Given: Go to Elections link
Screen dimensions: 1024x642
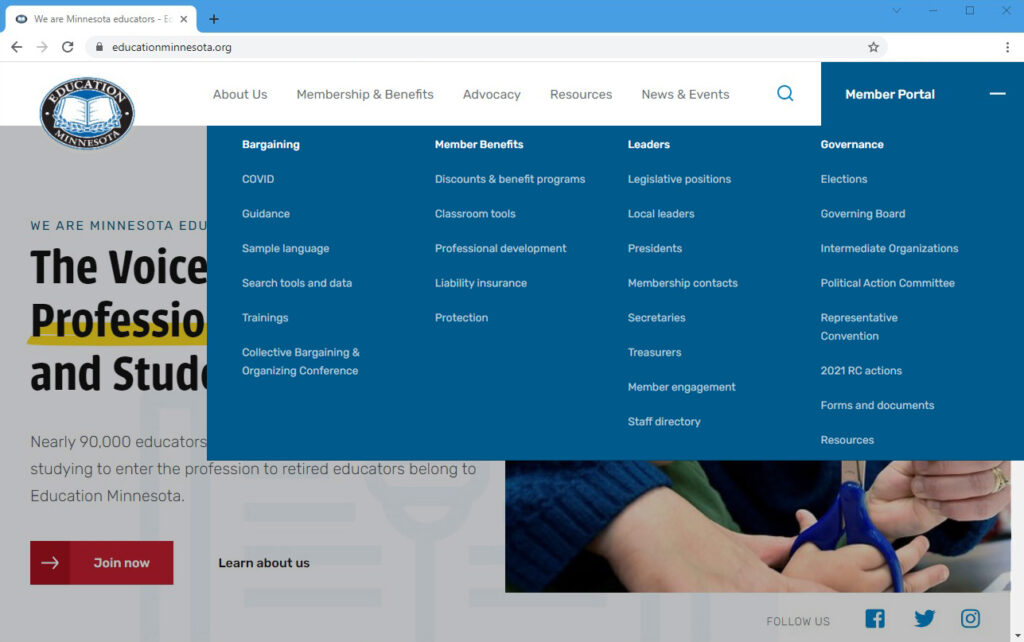Looking at the screenshot, I should coord(844,179).
